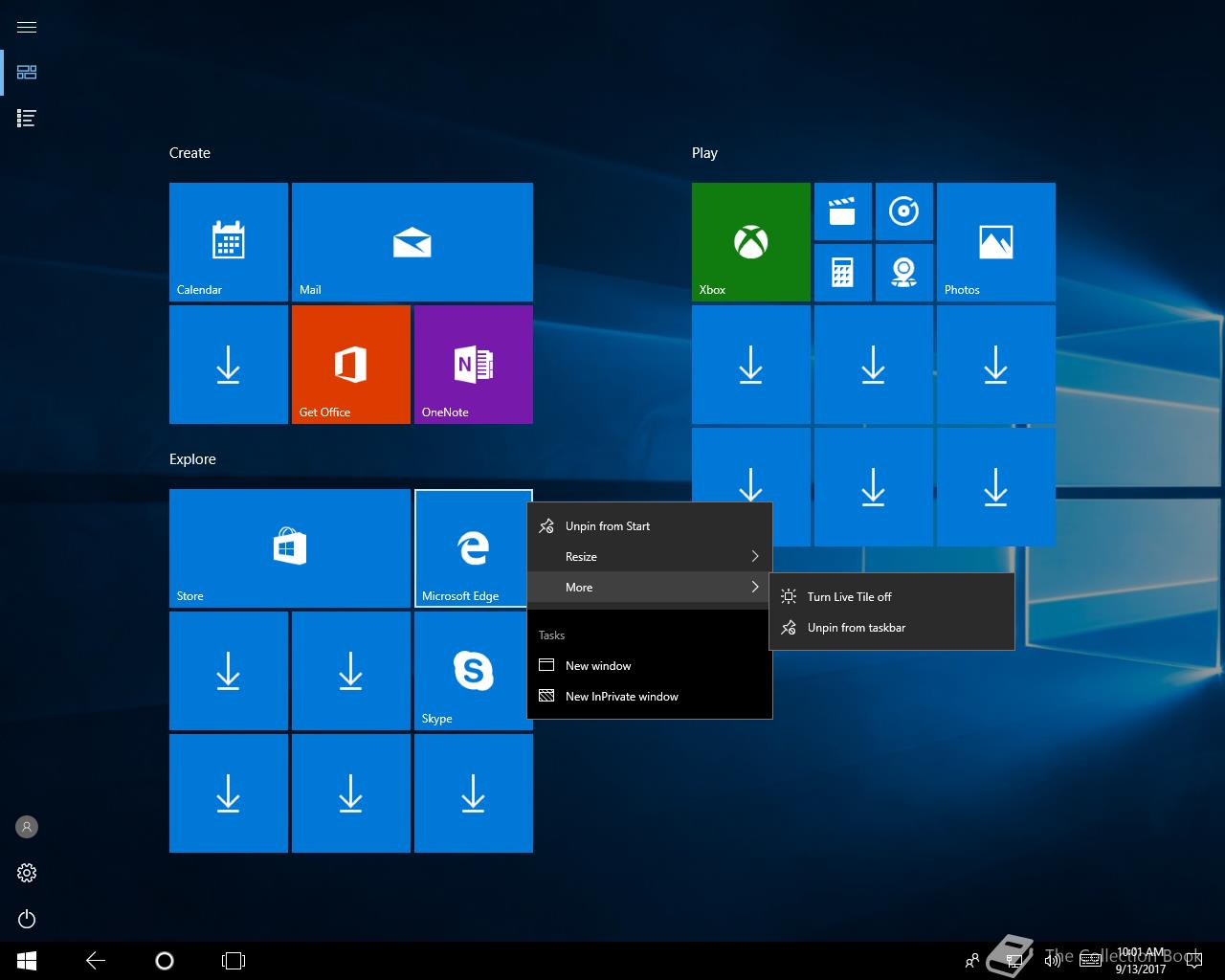Click the volume speaker tray icon
This screenshot has width=1225, height=980.
1053,961
